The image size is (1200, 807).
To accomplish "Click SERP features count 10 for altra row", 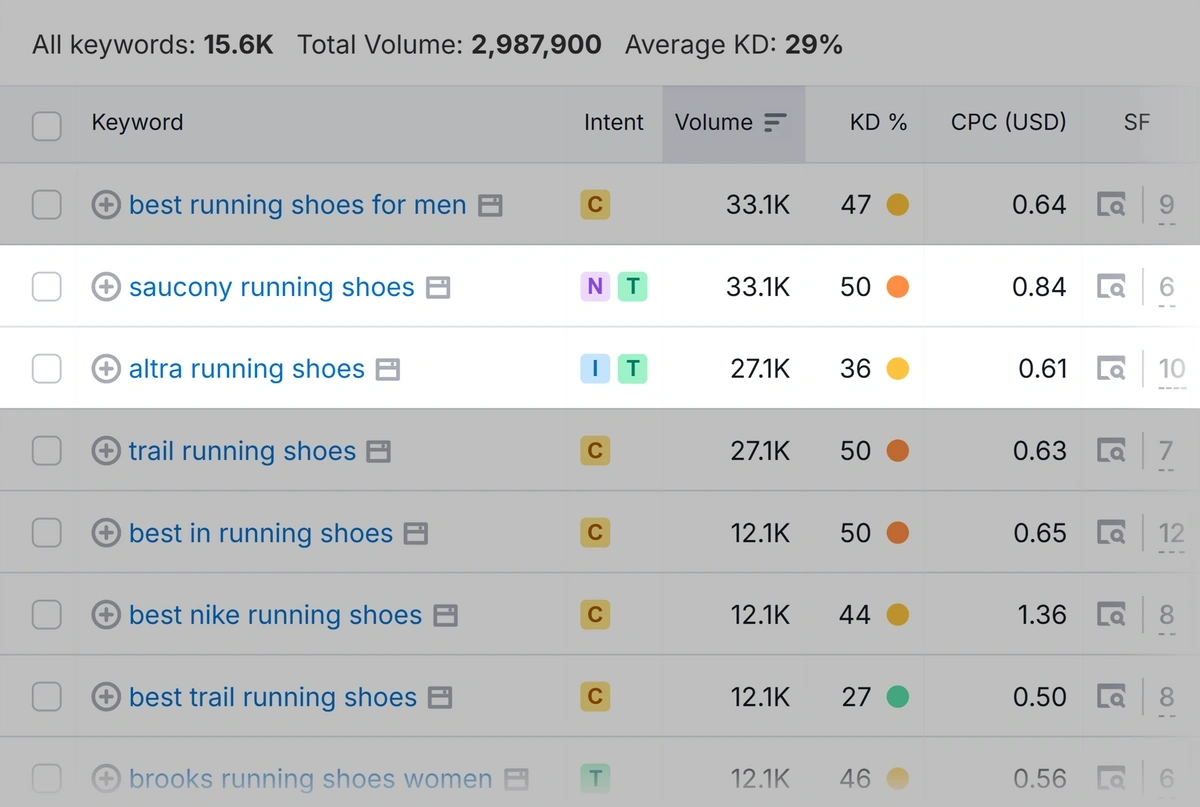I will (x=1172, y=369).
